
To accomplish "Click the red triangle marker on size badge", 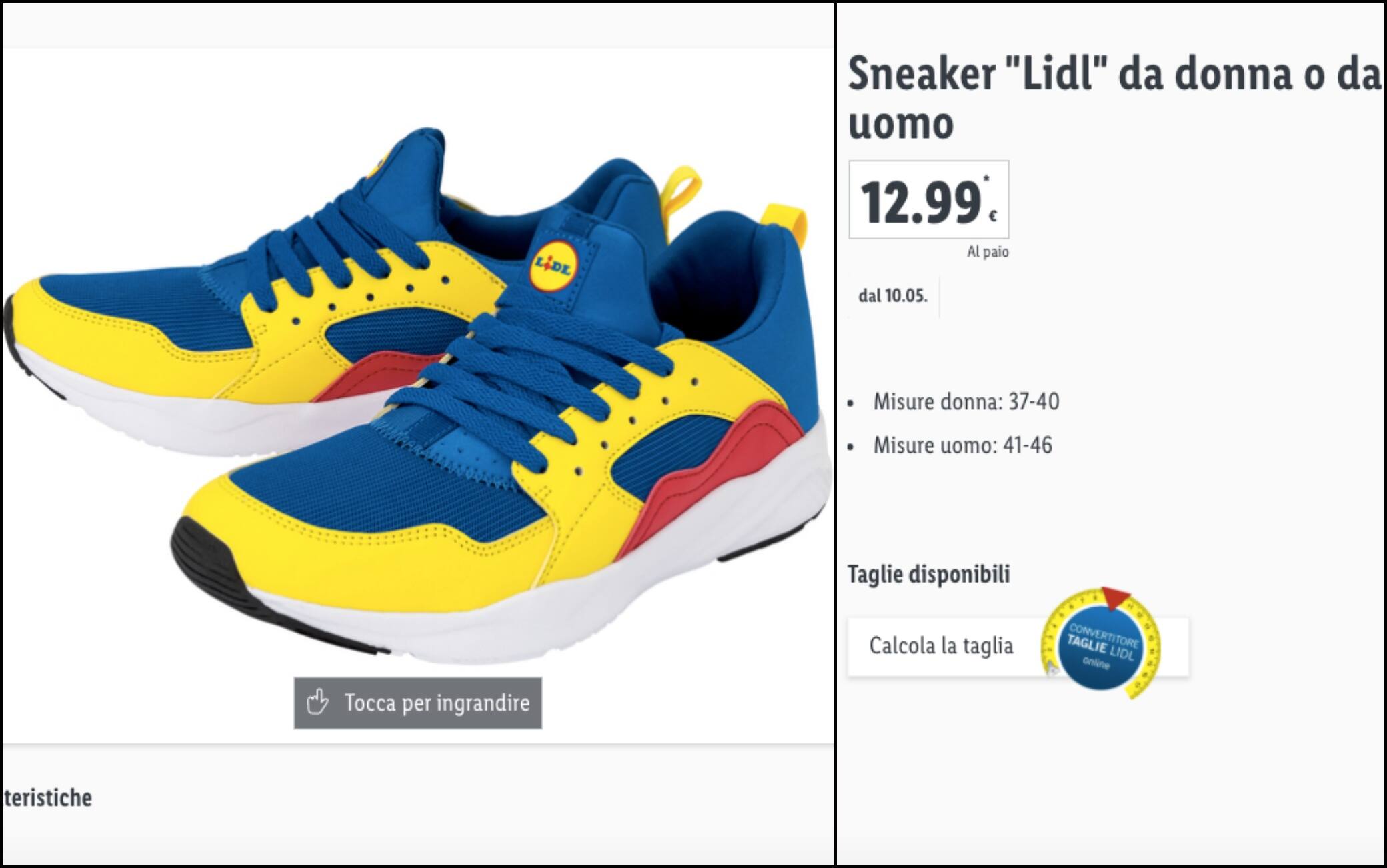I will [x=1116, y=598].
